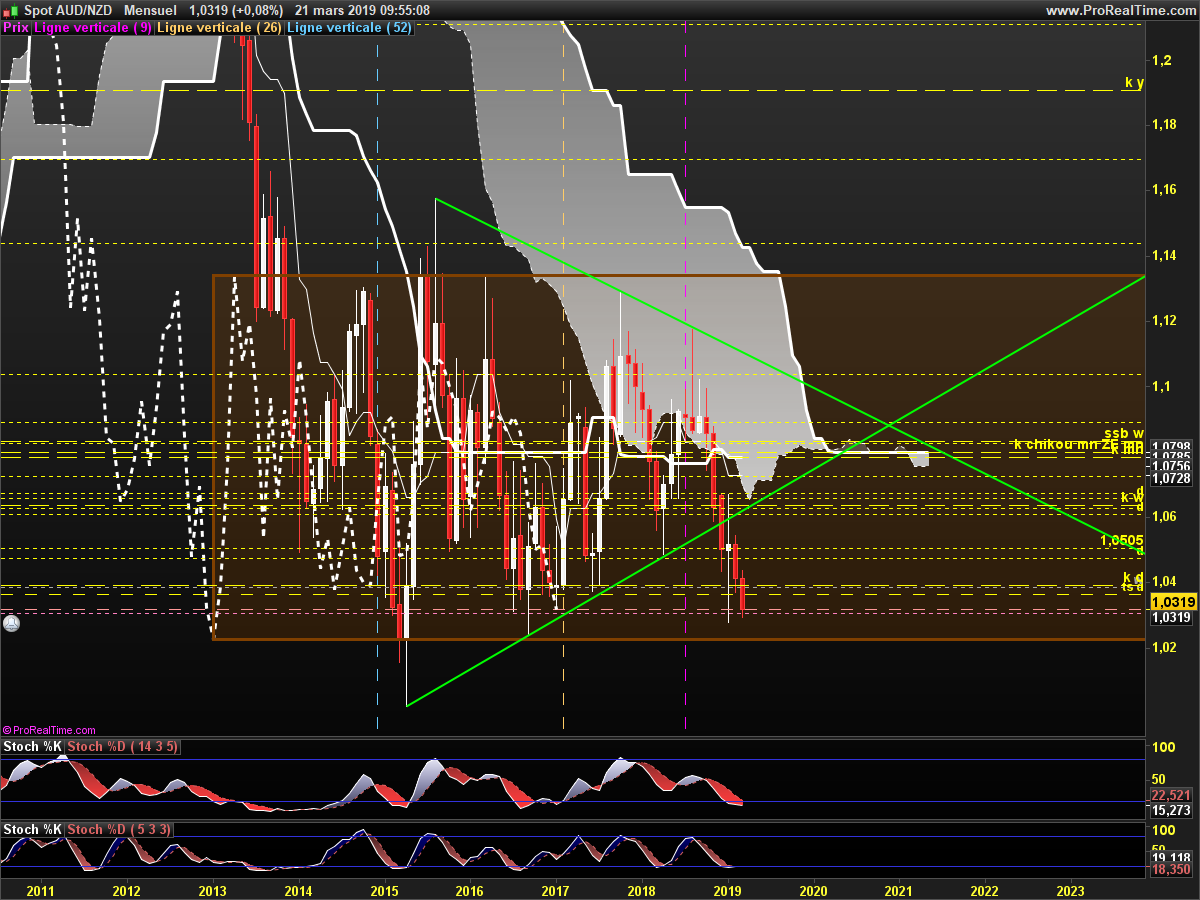Screen dimensions: 1200x900
Task: Click the 1,0728 price tag on the axis
Action: [1172, 479]
